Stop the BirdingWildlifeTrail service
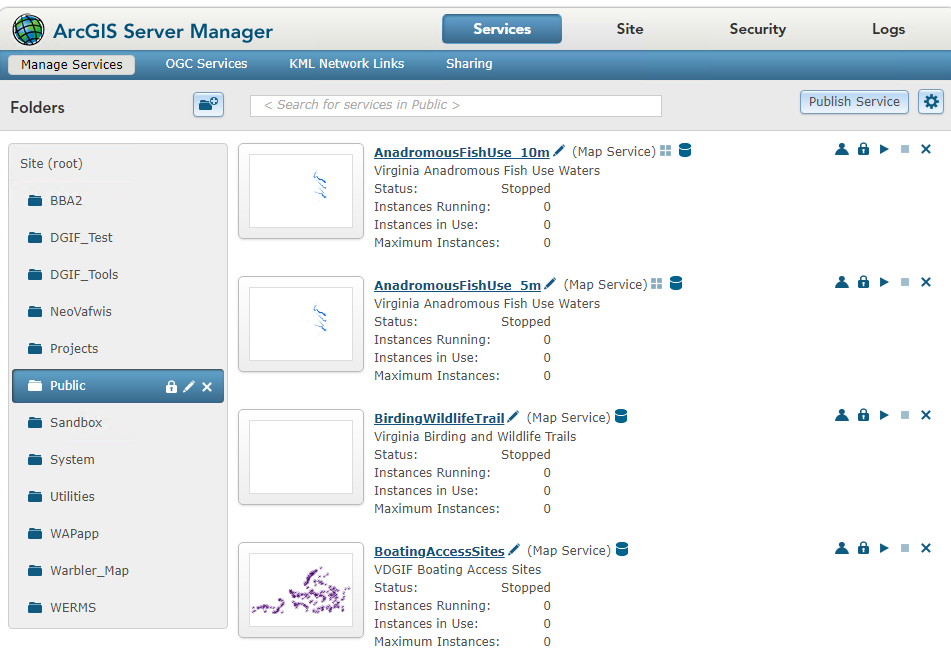 (x=905, y=415)
